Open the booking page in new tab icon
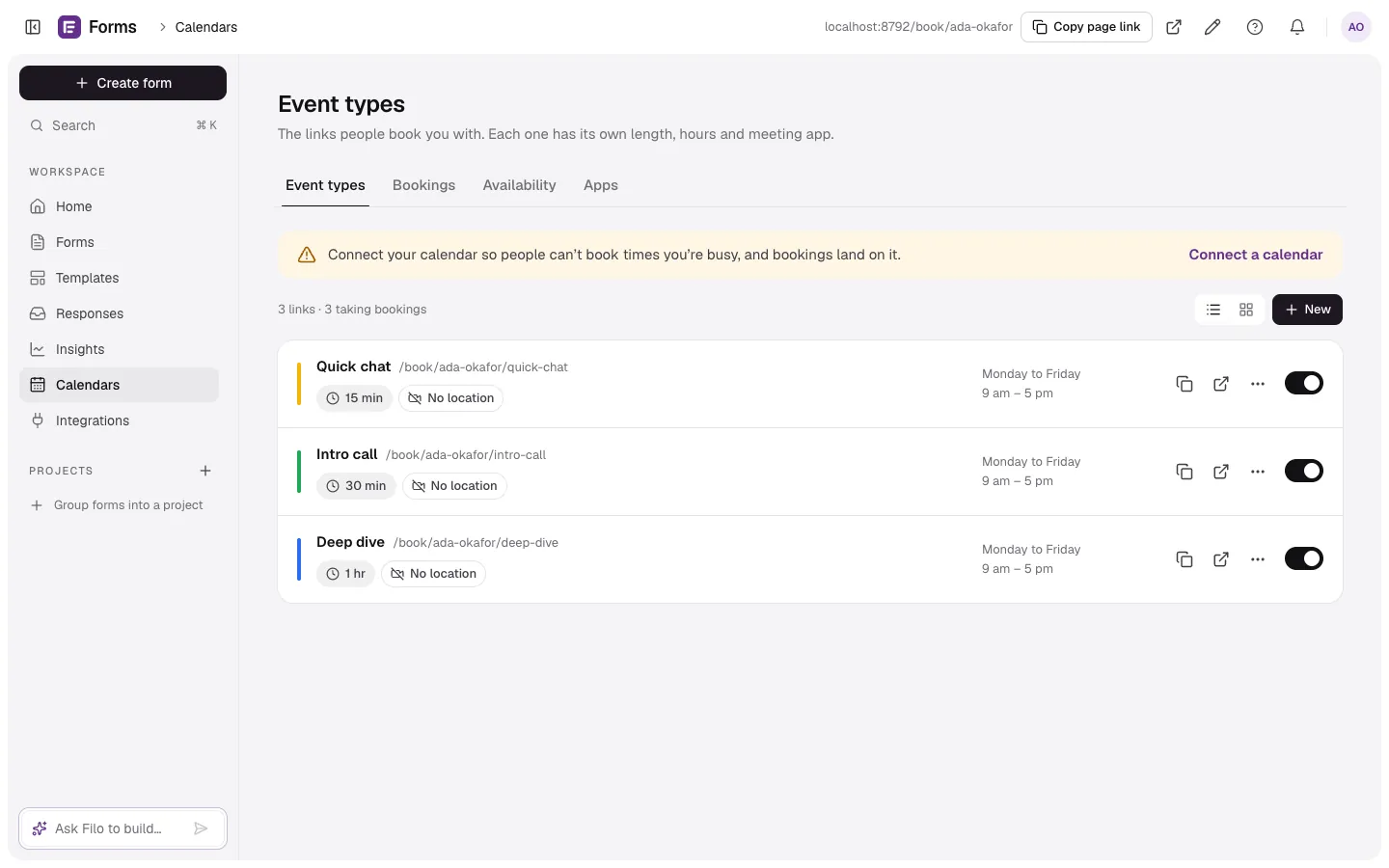This screenshot has width=1389, height=868. [1174, 27]
